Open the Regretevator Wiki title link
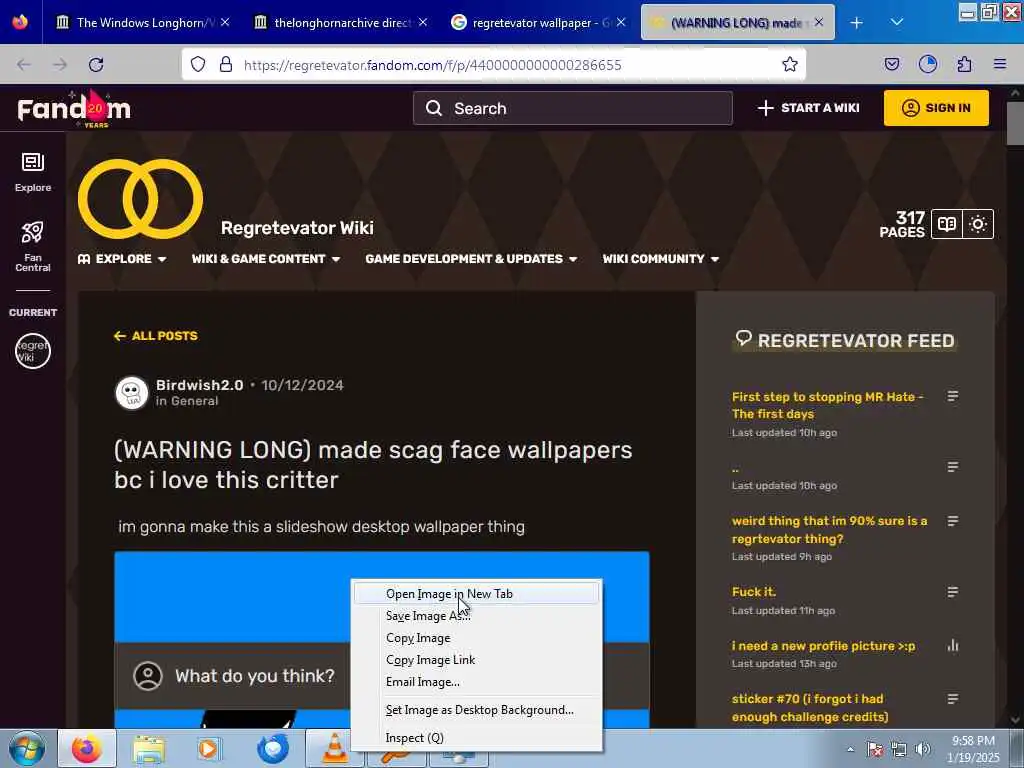The width and height of the screenshot is (1024, 768). point(297,228)
